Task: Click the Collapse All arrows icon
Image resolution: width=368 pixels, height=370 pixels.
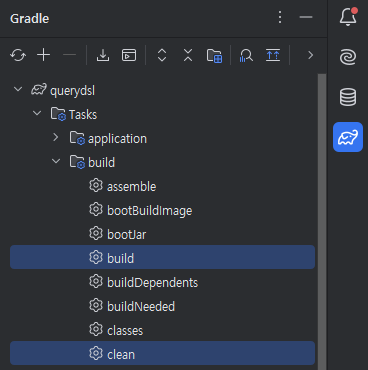Action: (188, 55)
